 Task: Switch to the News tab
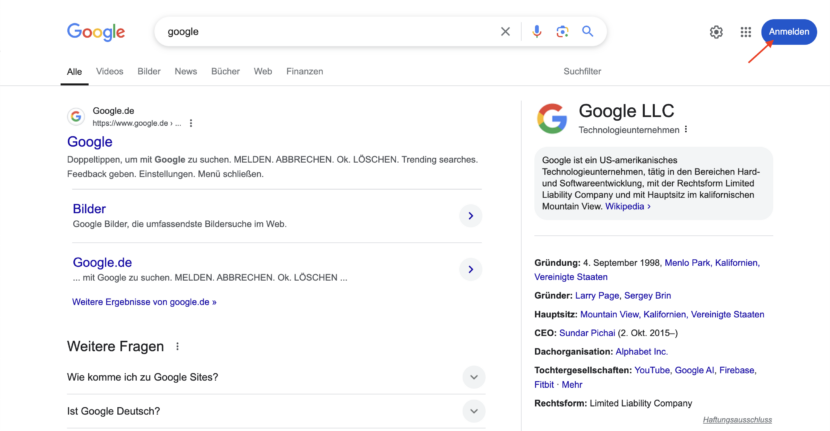coord(186,71)
